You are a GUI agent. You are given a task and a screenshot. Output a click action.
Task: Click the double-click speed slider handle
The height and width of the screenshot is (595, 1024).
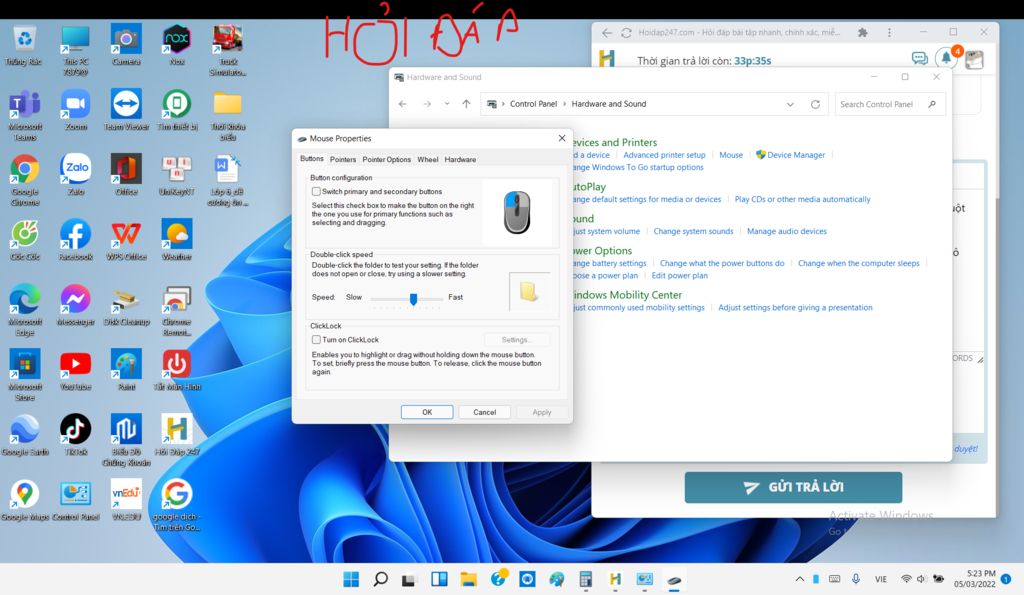coord(413,298)
